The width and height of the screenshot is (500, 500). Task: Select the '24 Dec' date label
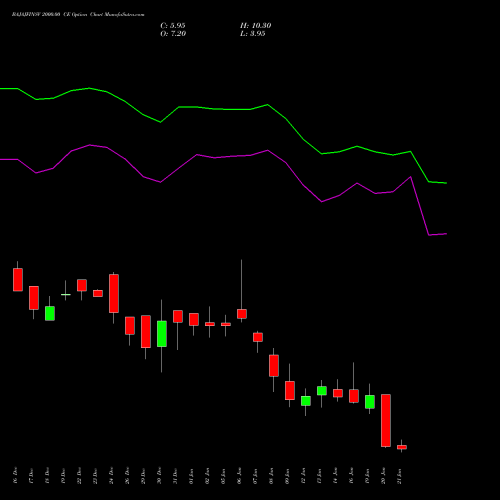(111, 475)
